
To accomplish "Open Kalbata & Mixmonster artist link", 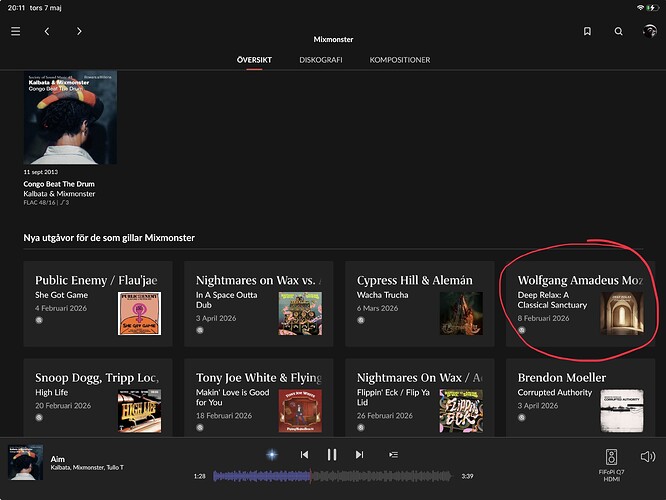I will pyautogui.click(x=59, y=194).
